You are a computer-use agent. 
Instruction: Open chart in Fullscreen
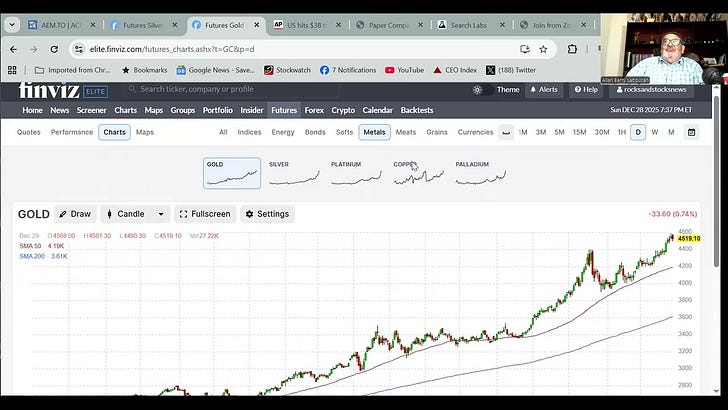205,214
